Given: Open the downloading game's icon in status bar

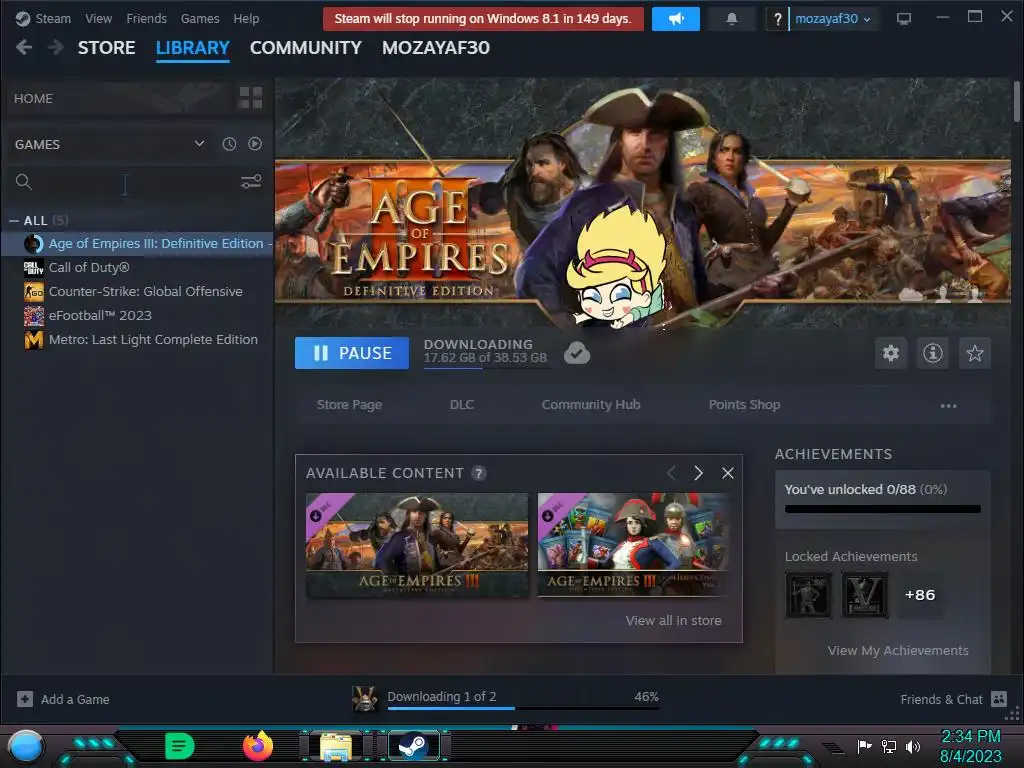Looking at the screenshot, I should point(365,699).
